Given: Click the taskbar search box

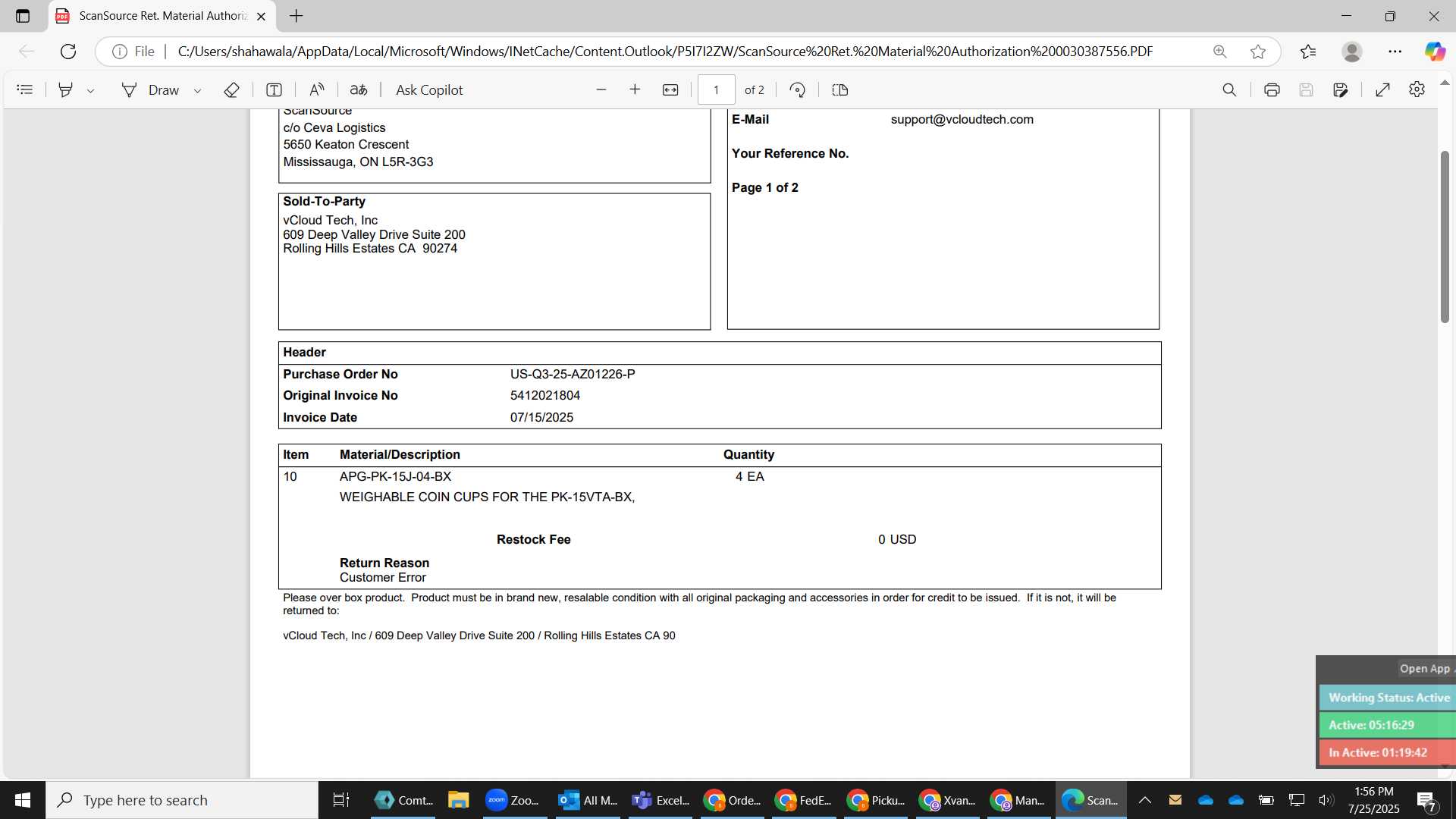Looking at the screenshot, I should pyautogui.click(x=182, y=800).
